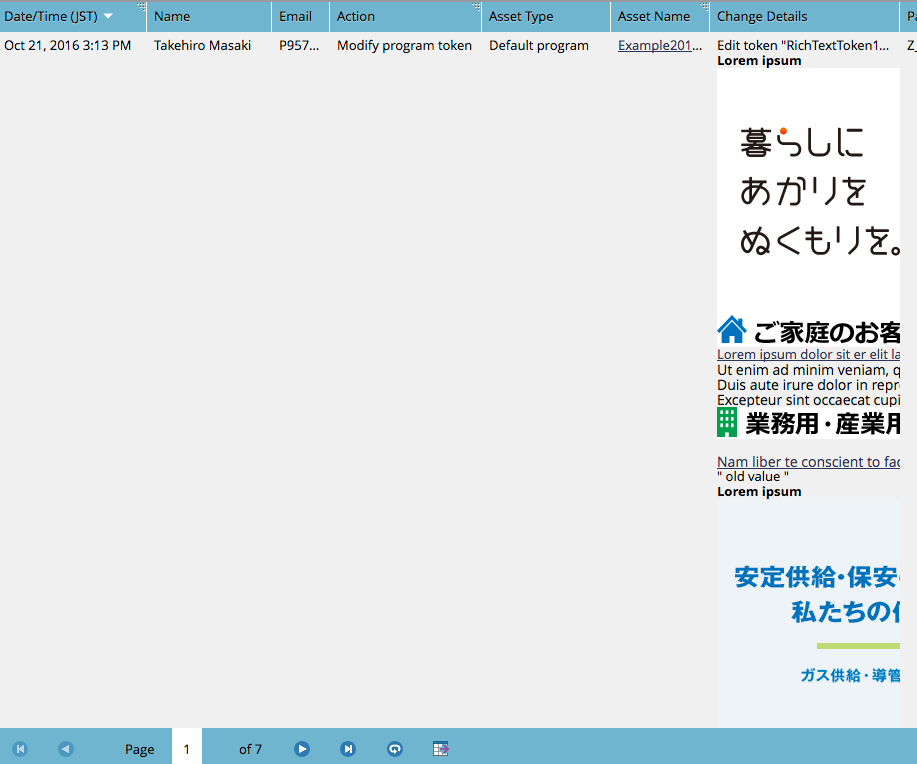Screen dimensions: 917x764
Task: Click the blue house icon
Action: coord(732,330)
